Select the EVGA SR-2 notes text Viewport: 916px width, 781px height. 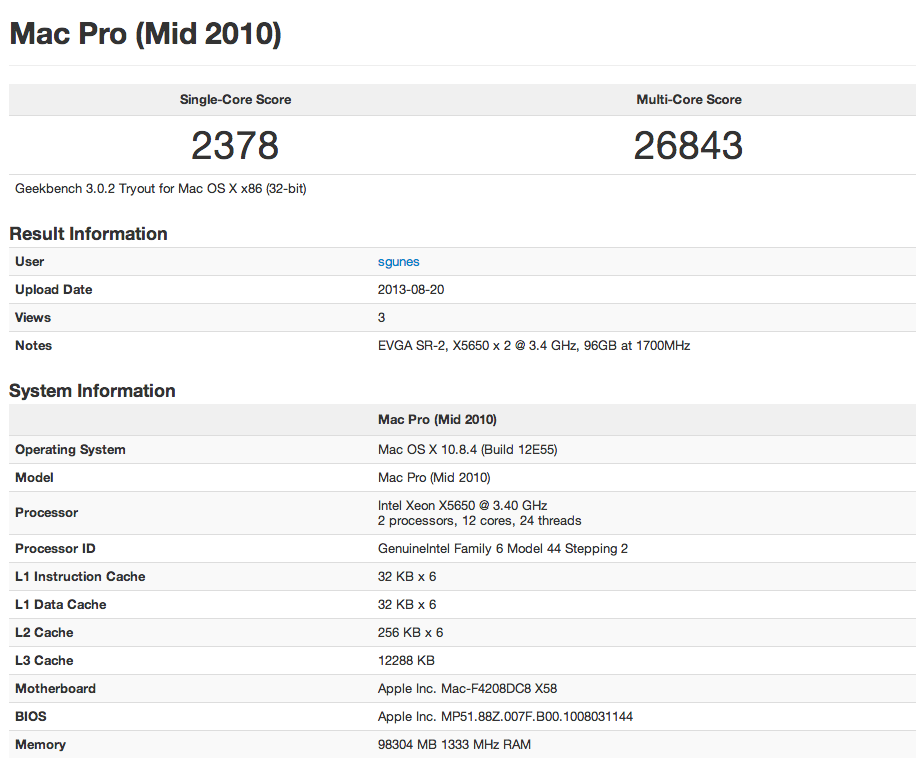click(x=534, y=346)
